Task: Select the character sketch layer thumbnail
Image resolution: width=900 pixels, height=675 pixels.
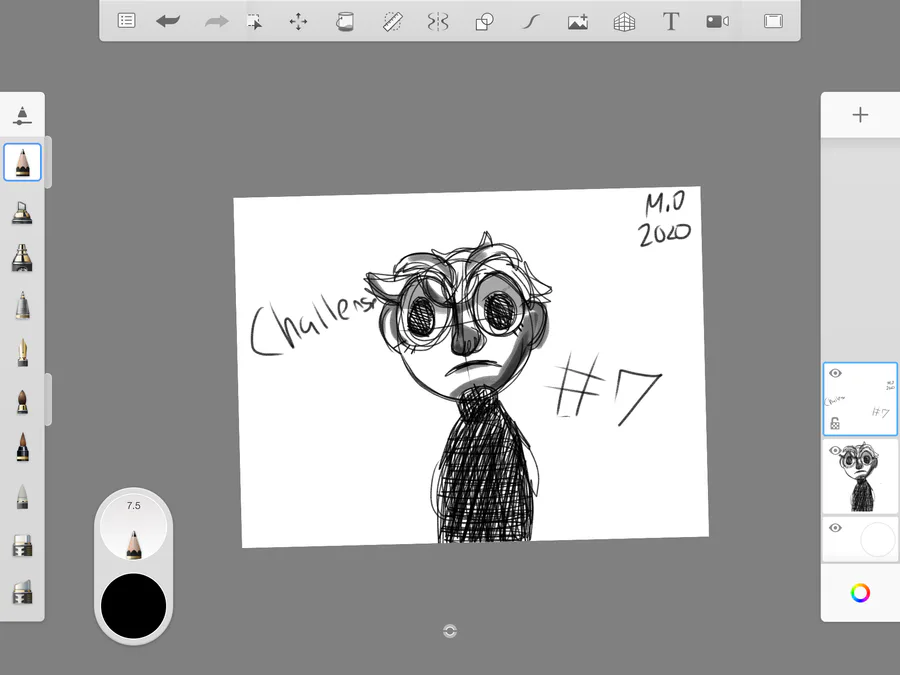Action: pyautogui.click(x=860, y=476)
